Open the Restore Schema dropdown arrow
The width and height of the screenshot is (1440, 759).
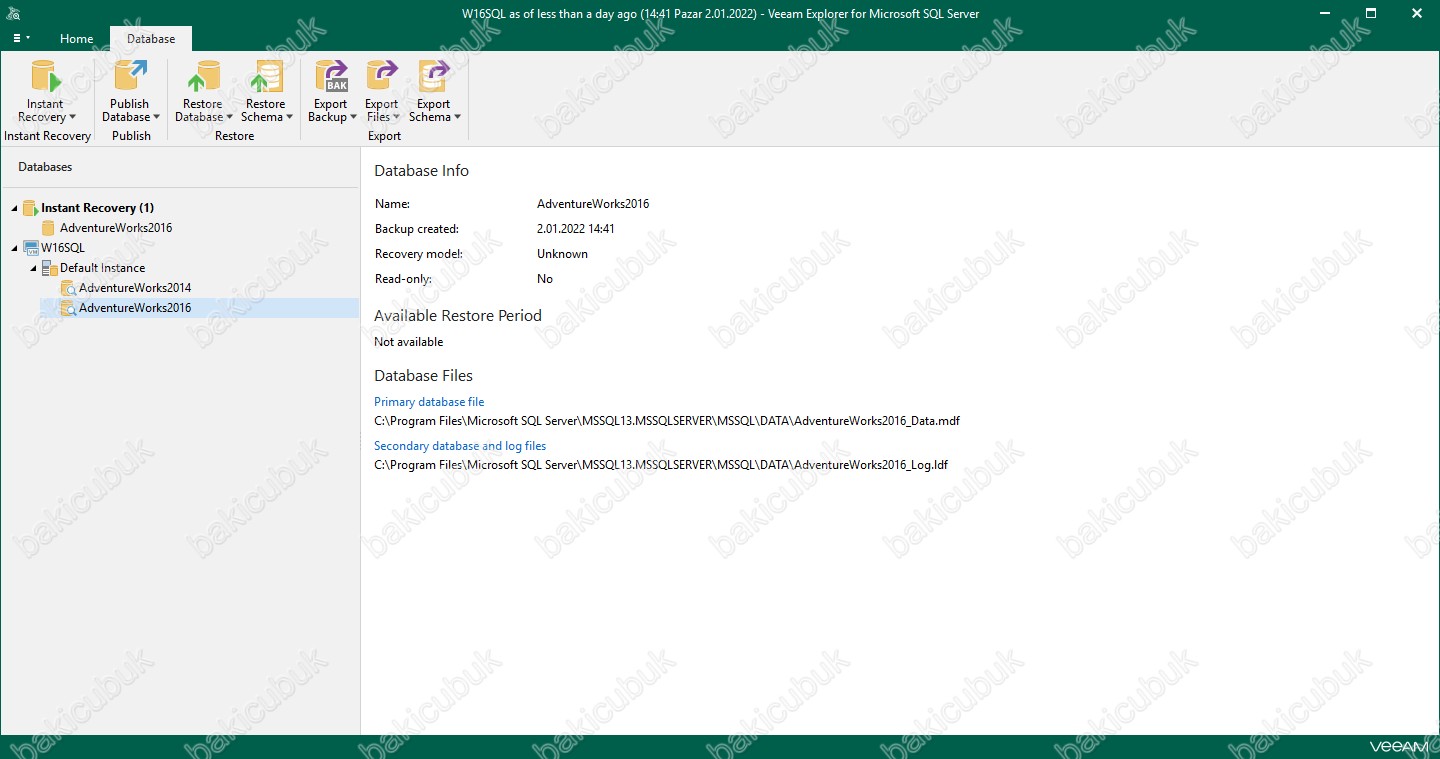[289, 118]
